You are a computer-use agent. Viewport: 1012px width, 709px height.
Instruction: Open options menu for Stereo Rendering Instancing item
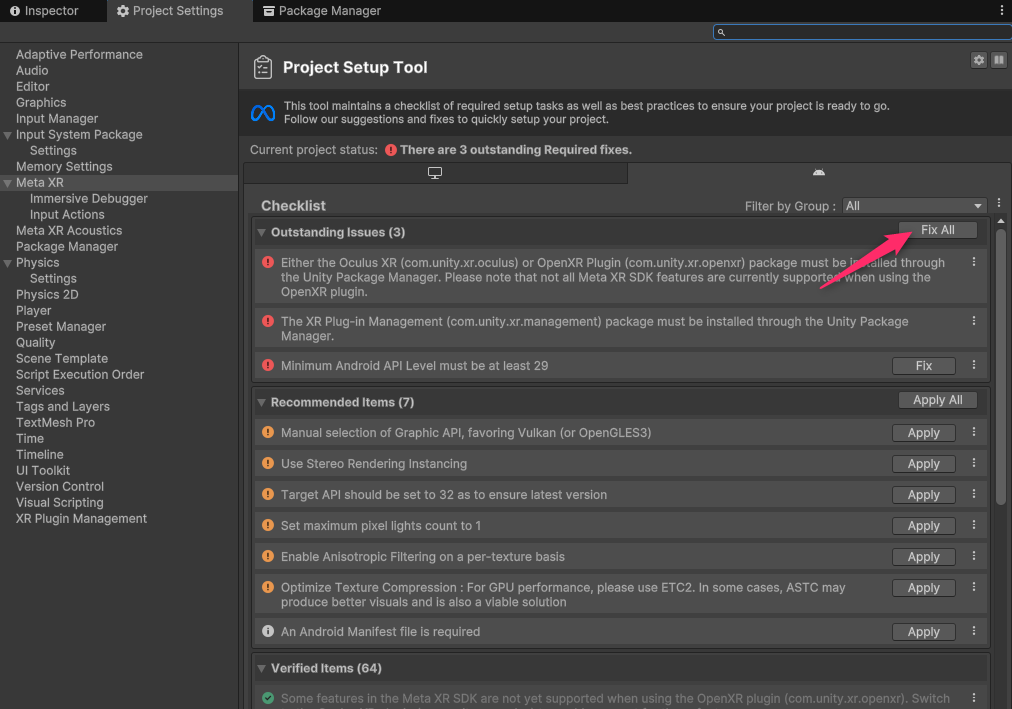(x=974, y=463)
